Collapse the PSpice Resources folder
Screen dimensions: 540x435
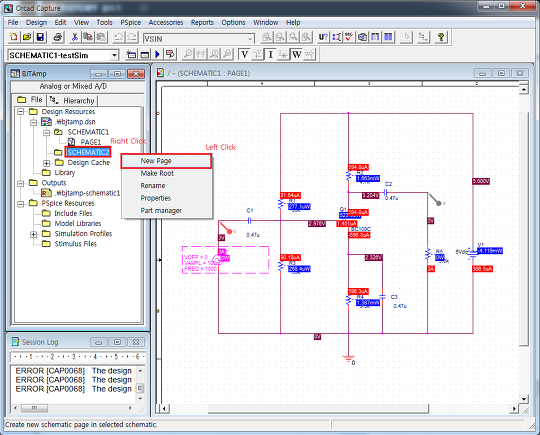21,204
